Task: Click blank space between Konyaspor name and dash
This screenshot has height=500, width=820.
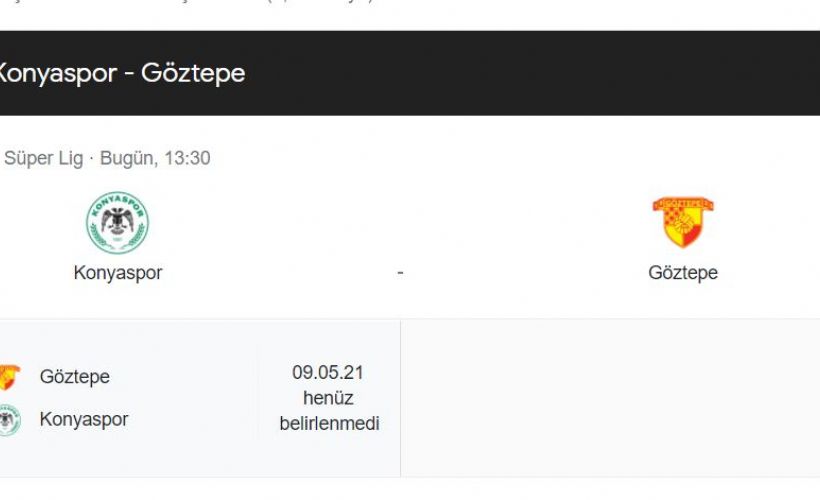Action: click(x=280, y=273)
